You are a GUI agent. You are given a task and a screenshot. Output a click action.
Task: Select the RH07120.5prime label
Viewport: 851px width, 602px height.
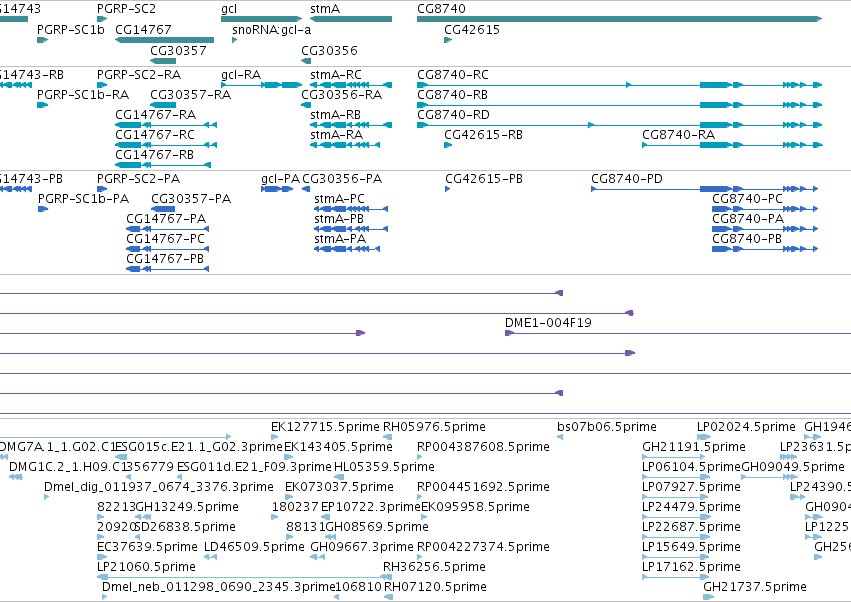click(435, 587)
